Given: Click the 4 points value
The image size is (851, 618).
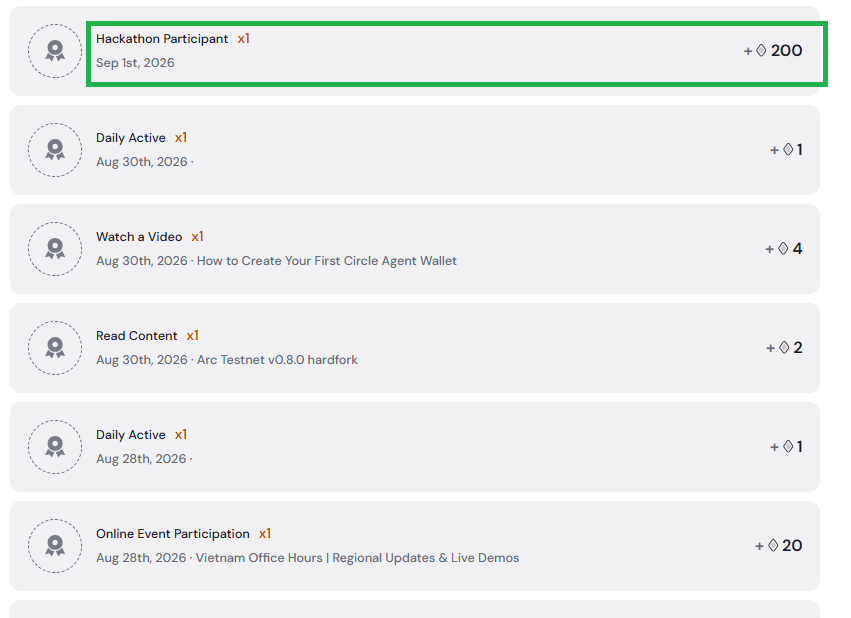Looking at the screenshot, I should point(797,249).
